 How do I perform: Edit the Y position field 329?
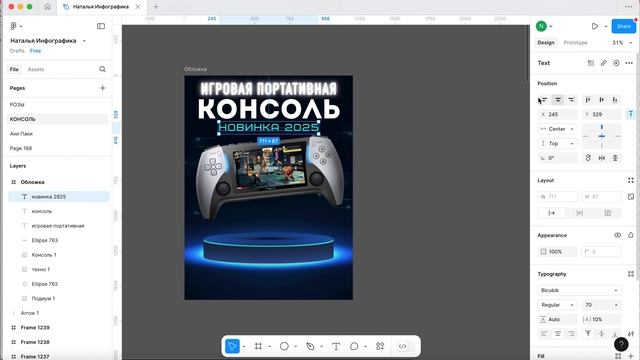(602, 114)
